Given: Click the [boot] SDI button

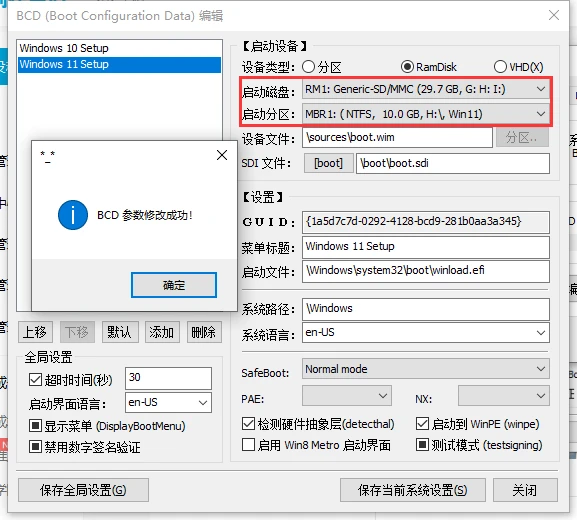Looking at the screenshot, I should [328, 163].
